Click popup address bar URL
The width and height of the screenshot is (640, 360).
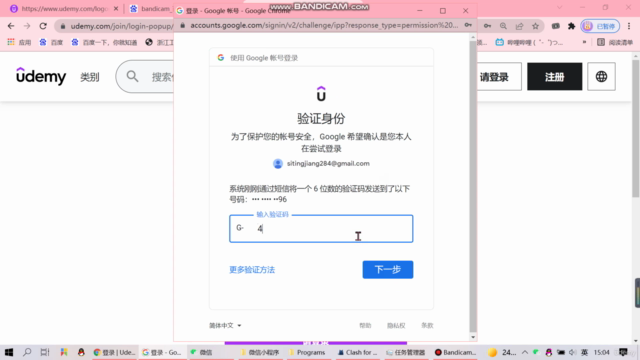tap(324, 25)
